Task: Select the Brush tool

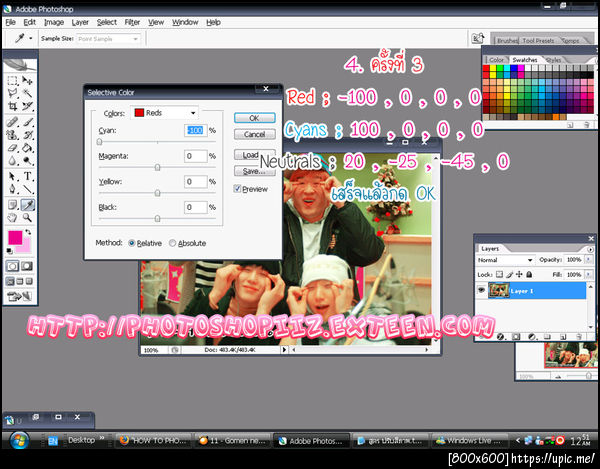Action: pyautogui.click(x=27, y=122)
